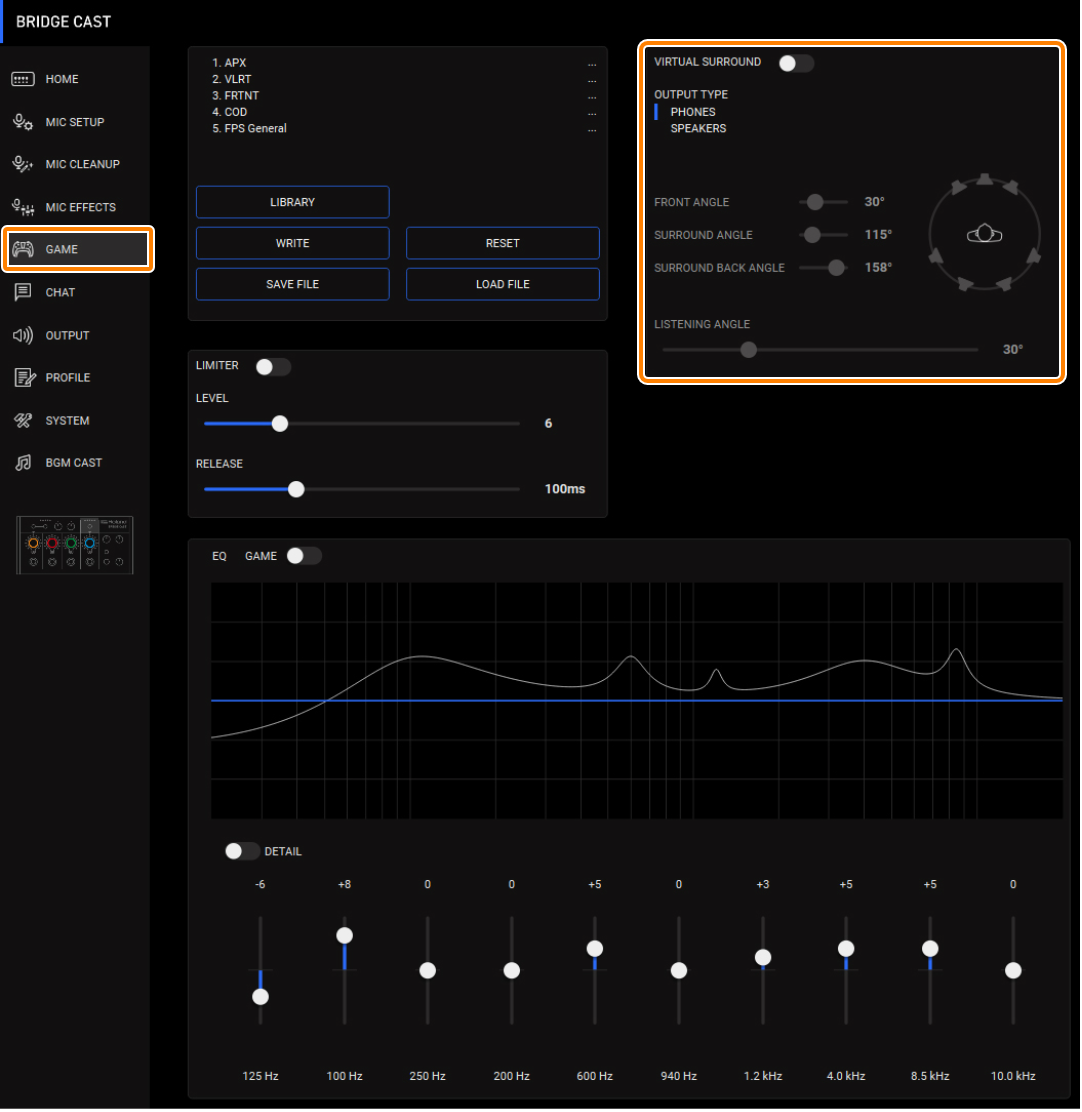The image size is (1082, 1112).
Task: Open the OUTPUT menu label
Action: click(67, 335)
